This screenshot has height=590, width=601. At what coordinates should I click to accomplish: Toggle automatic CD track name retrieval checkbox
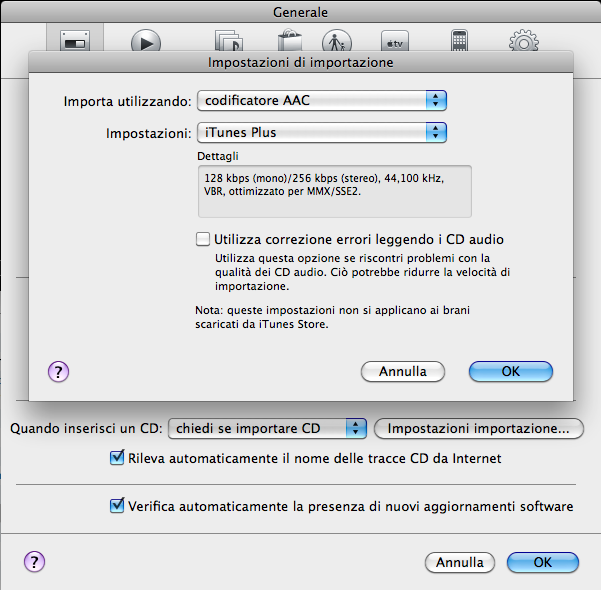[117, 458]
